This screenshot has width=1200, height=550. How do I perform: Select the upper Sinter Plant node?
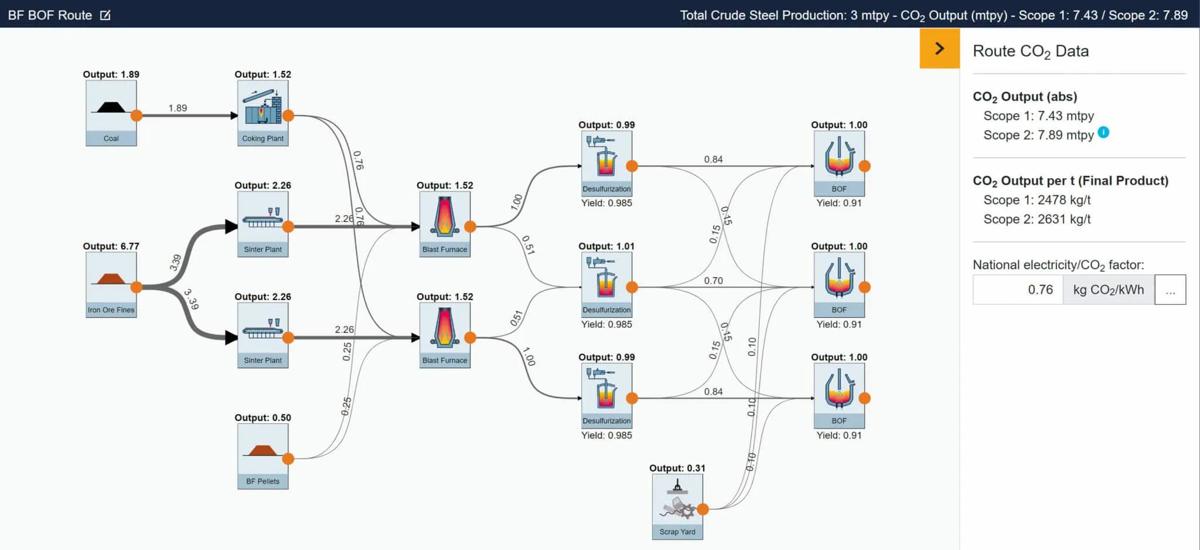263,224
